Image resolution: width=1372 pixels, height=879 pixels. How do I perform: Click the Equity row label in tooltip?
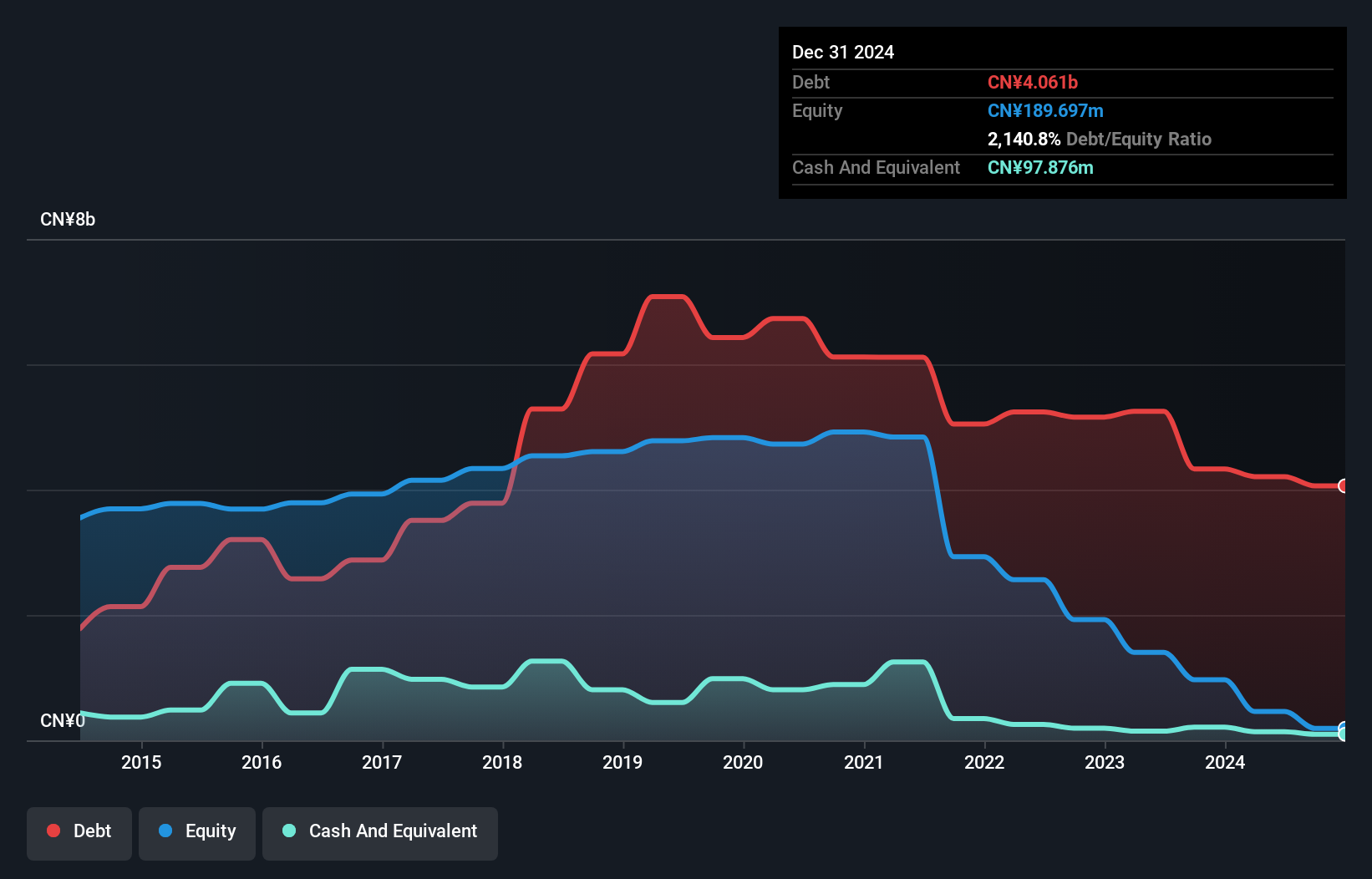click(817, 110)
